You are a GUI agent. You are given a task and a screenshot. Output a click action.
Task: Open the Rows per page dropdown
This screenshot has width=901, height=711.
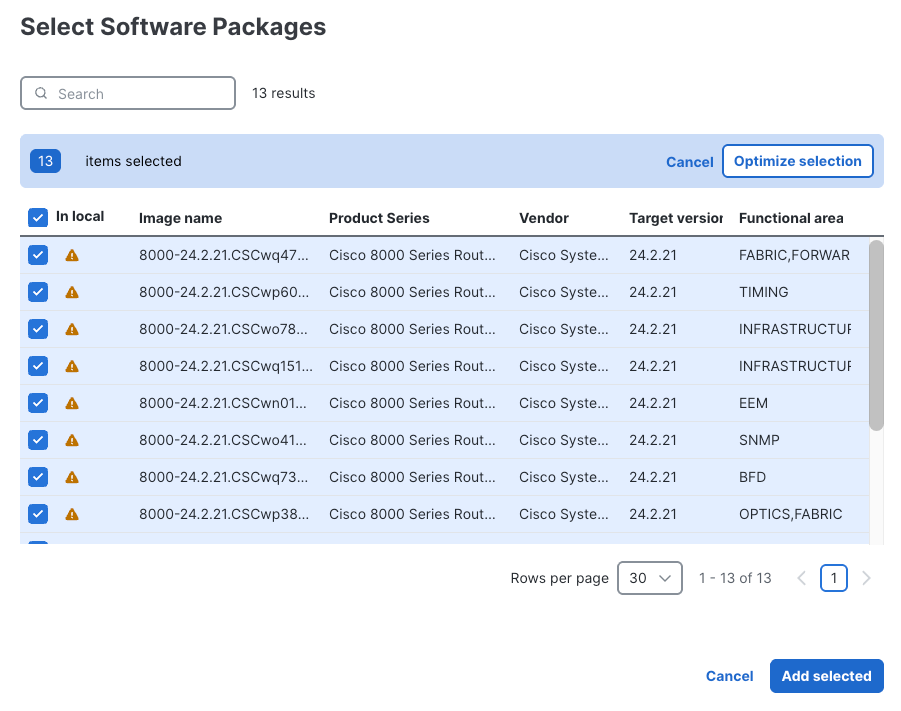click(649, 578)
